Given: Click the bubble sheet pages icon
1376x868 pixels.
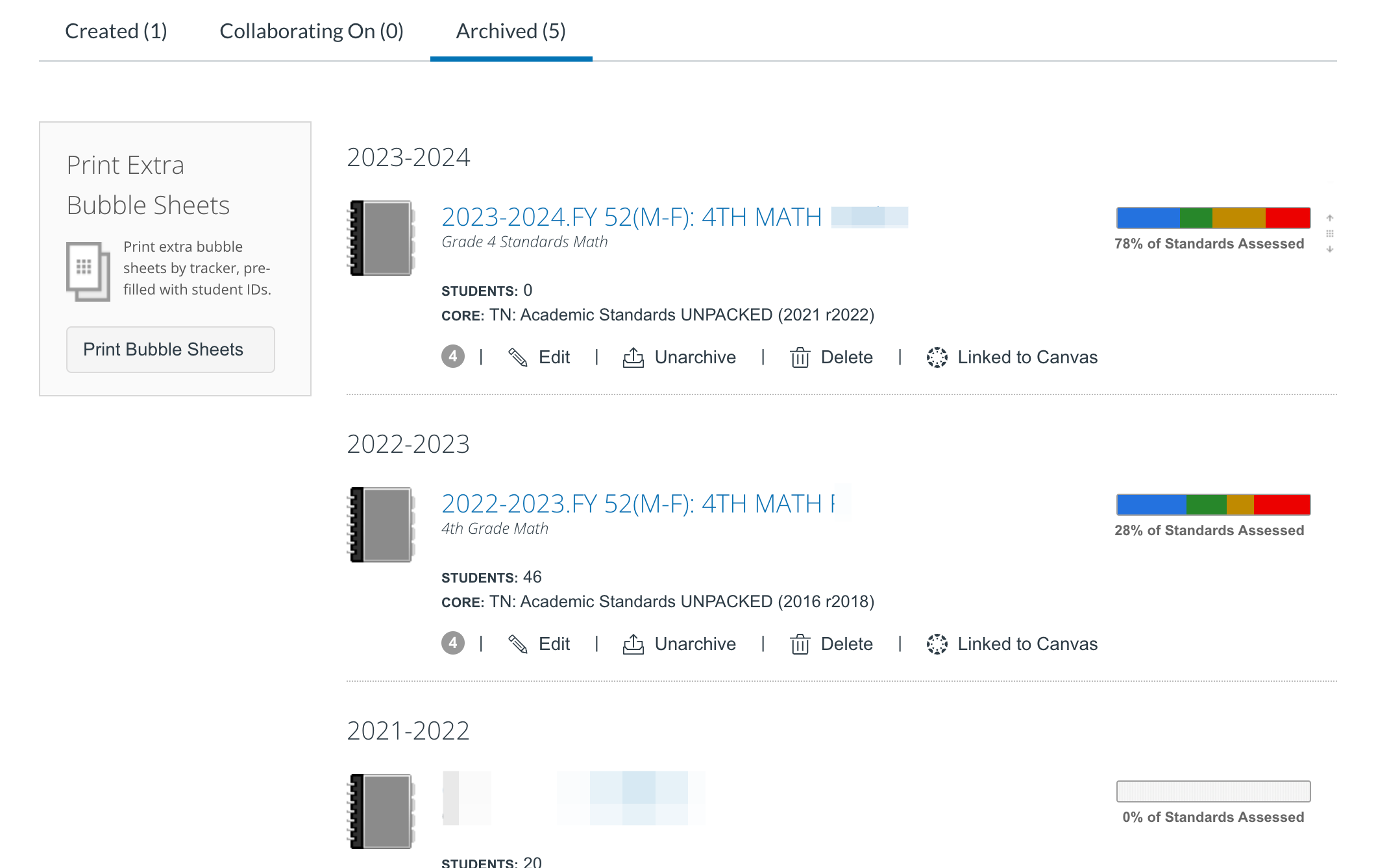Looking at the screenshot, I should click(x=88, y=271).
